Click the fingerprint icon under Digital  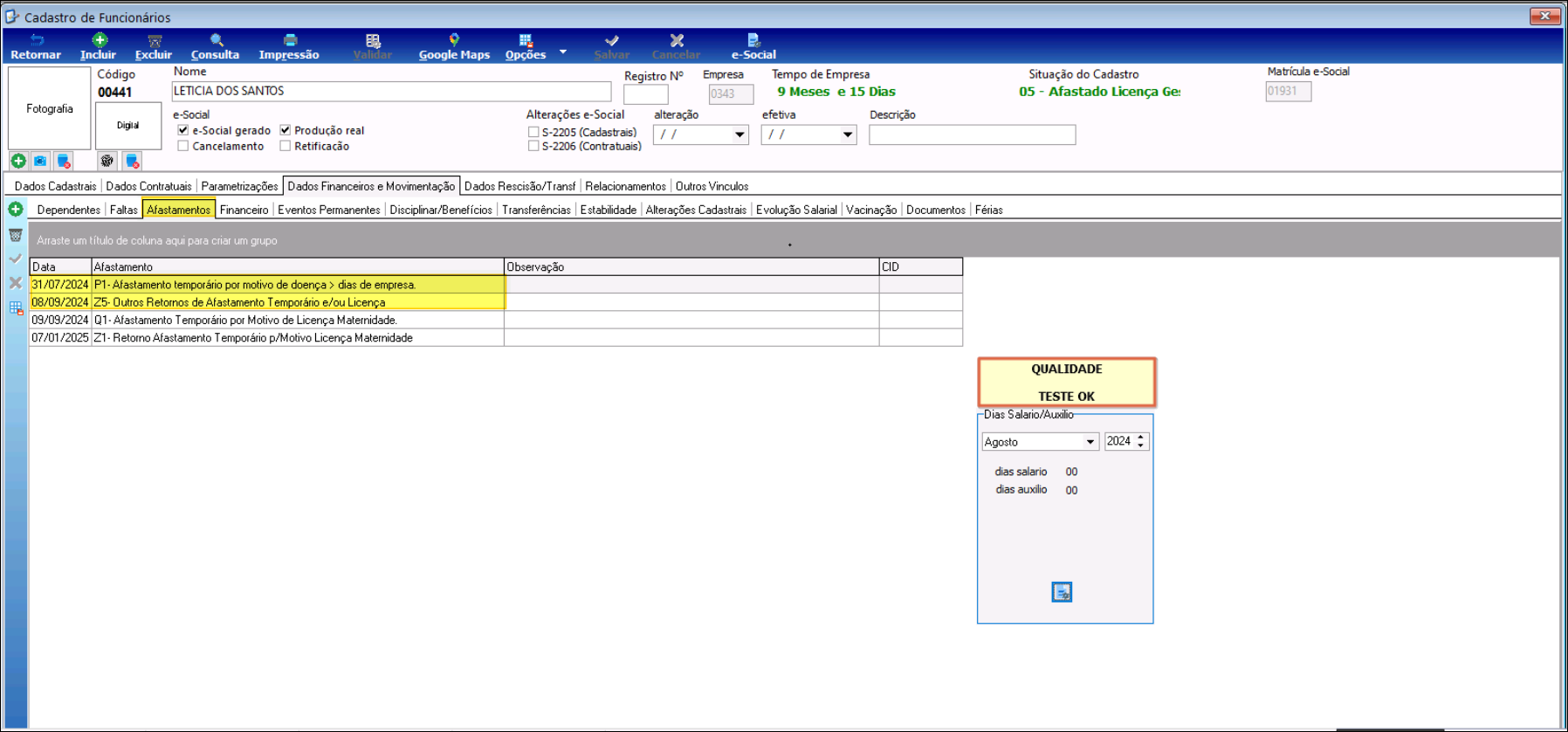(107, 161)
